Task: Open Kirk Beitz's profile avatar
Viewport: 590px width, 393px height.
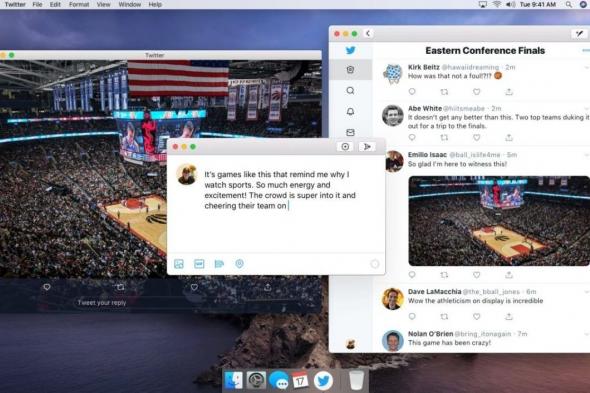Action: point(393,74)
